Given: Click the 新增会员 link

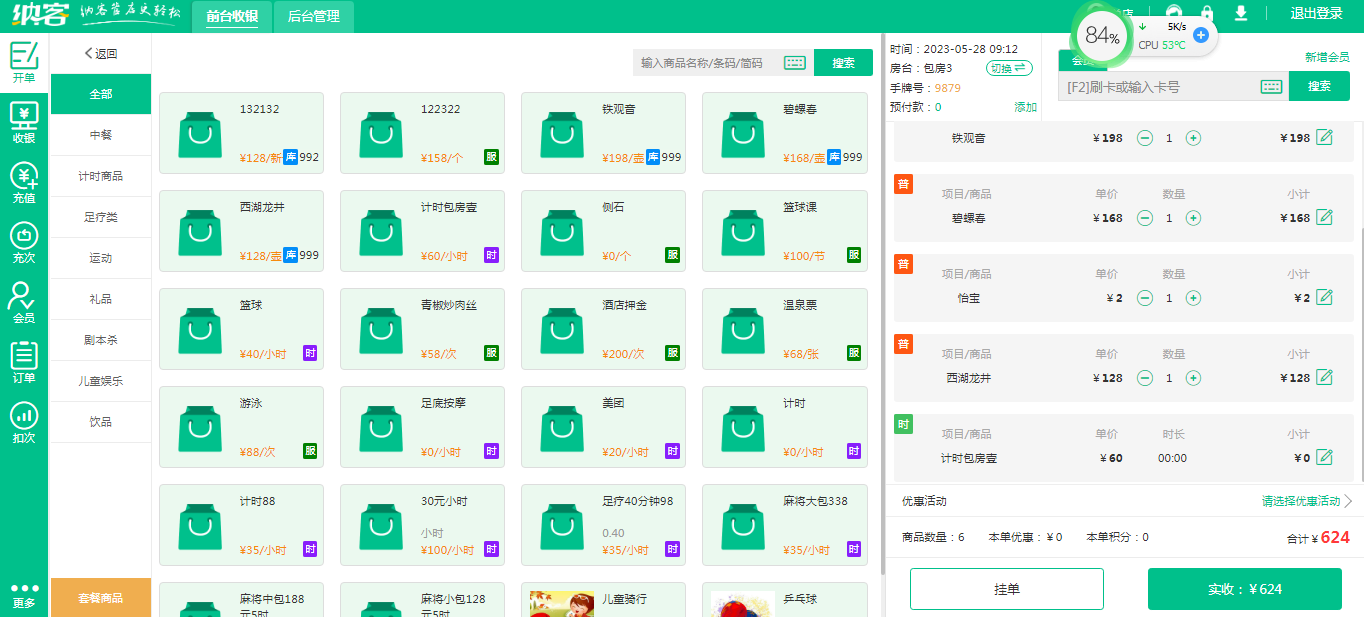Looking at the screenshot, I should pyautogui.click(x=1326, y=58).
